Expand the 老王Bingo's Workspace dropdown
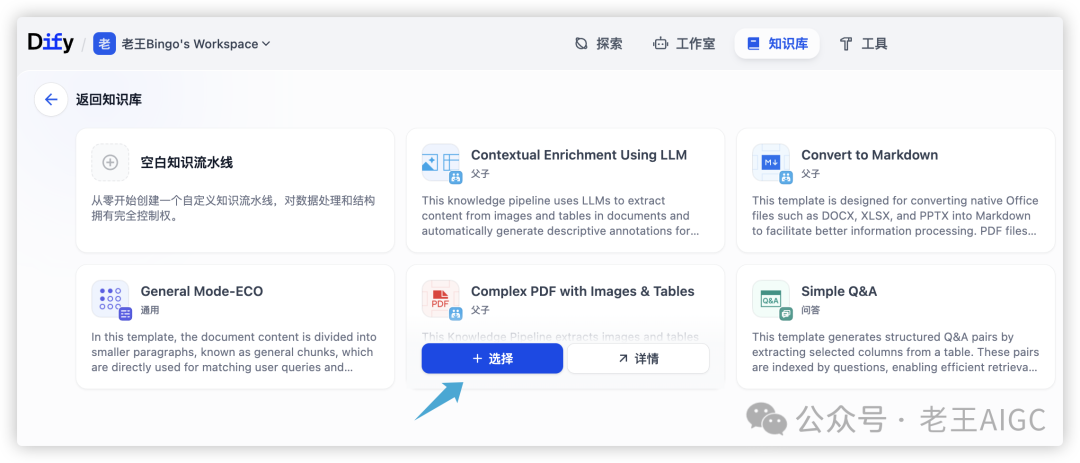The image size is (1080, 463). pyautogui.click(x=196, y=44)
